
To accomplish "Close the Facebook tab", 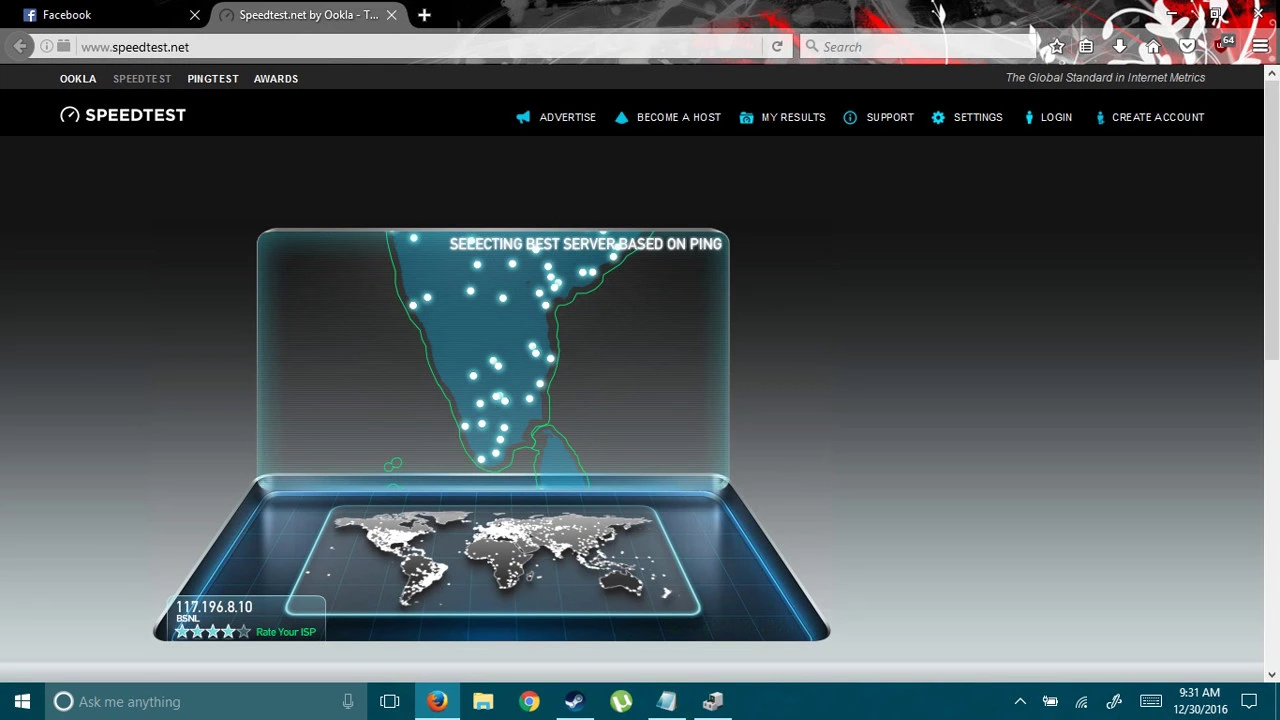I will pos(195,15).
